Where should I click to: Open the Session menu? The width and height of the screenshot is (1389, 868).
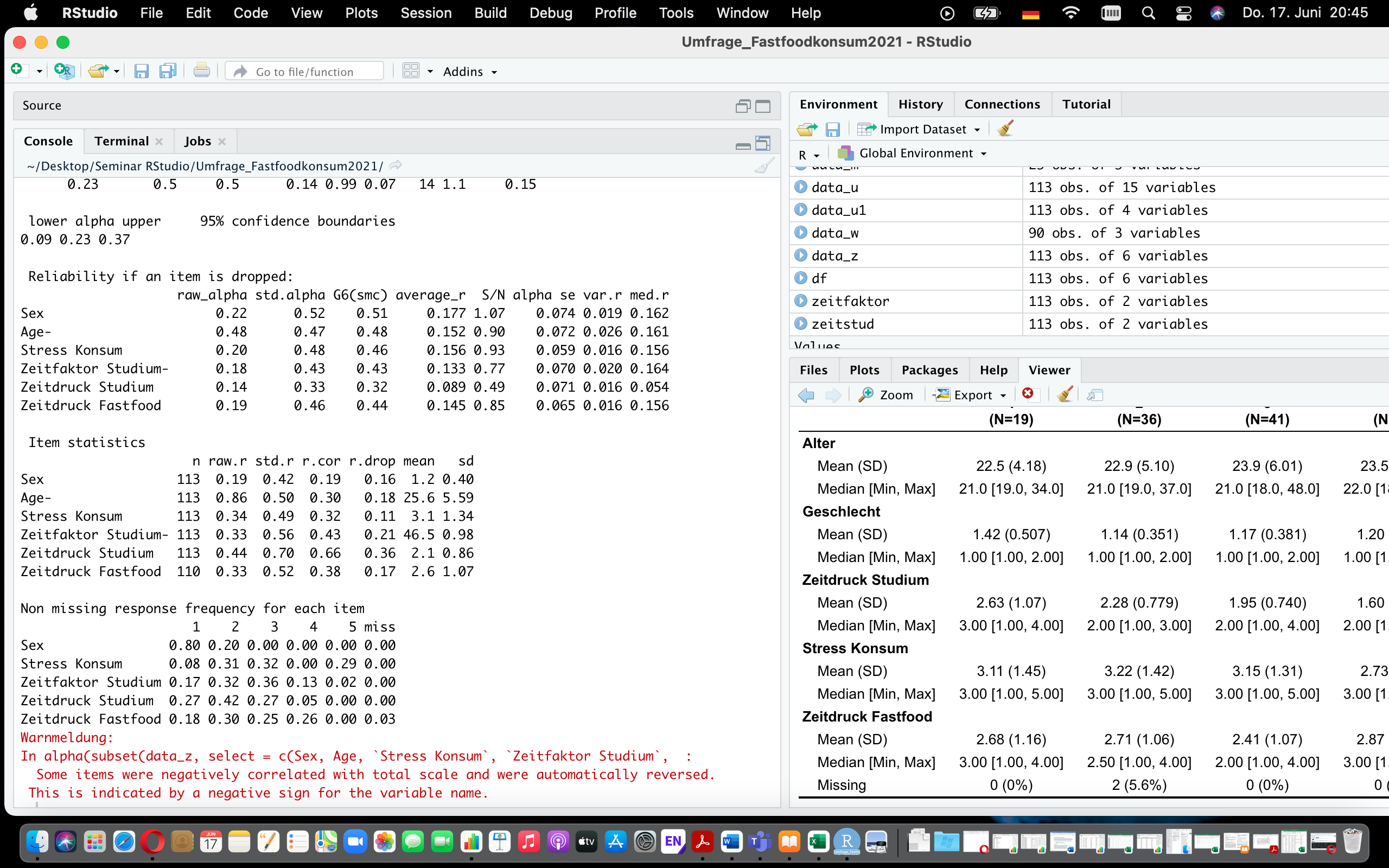pos(426,12)
